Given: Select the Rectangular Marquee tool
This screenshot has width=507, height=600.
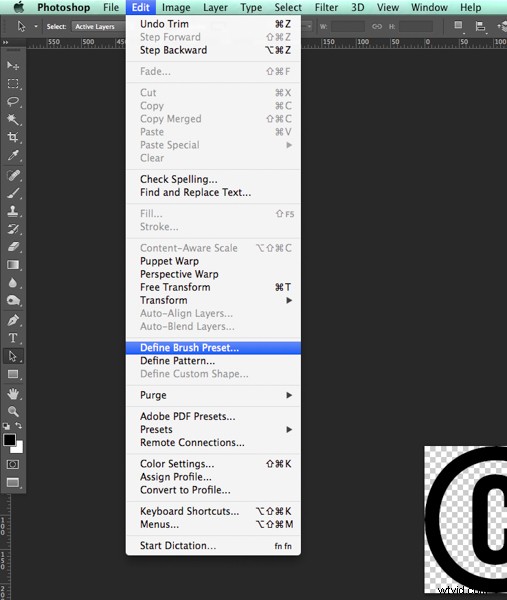Looking at the screenshot, I should pyautogui.click(x=13, y=84).
